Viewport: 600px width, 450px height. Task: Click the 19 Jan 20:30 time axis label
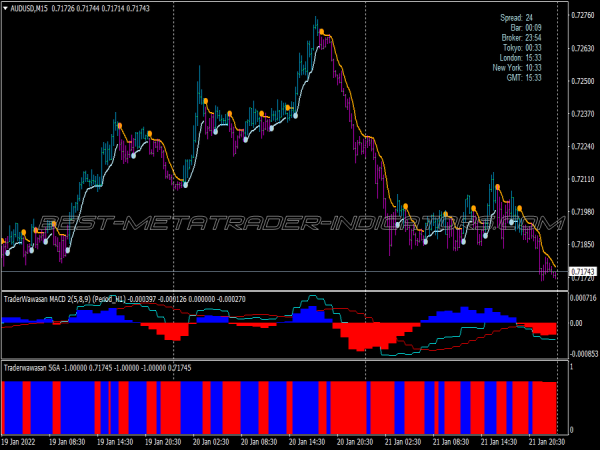pyautogui.click(x=163, y=442)
